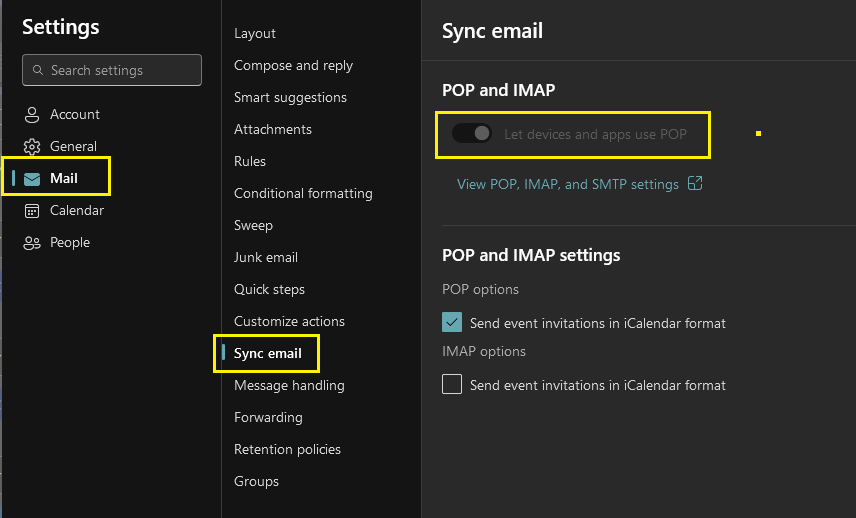The image size is (856, 518).
Task: Select Rules in the mail menu
Action: (249, 162)
